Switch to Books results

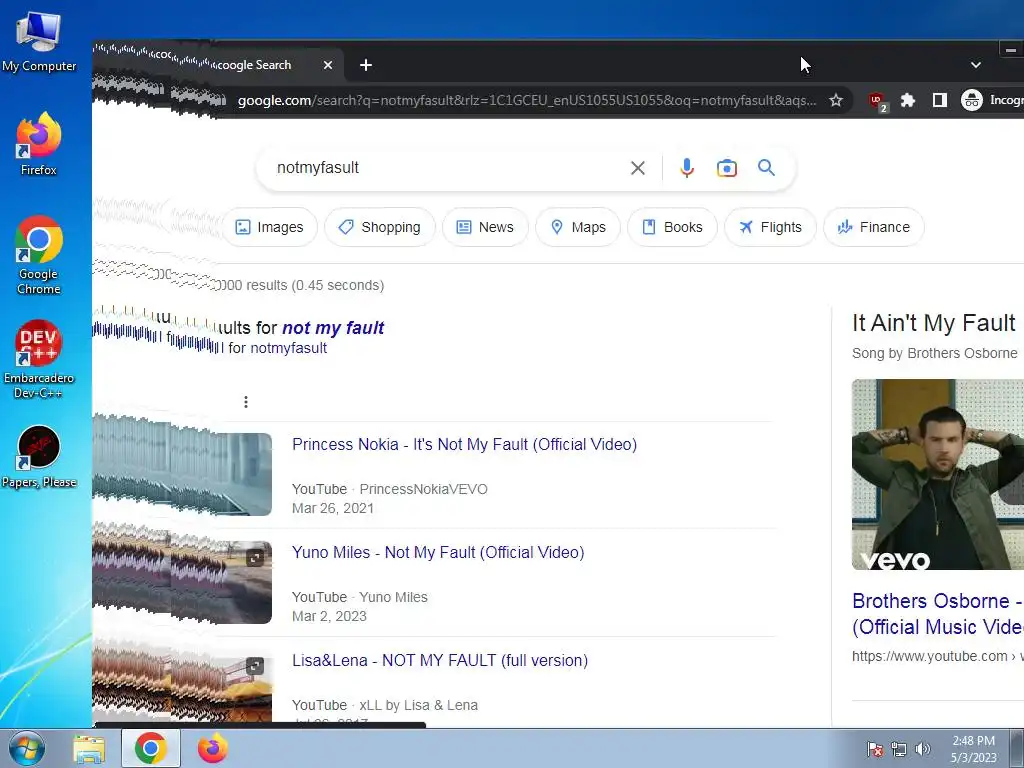(672, 227)
